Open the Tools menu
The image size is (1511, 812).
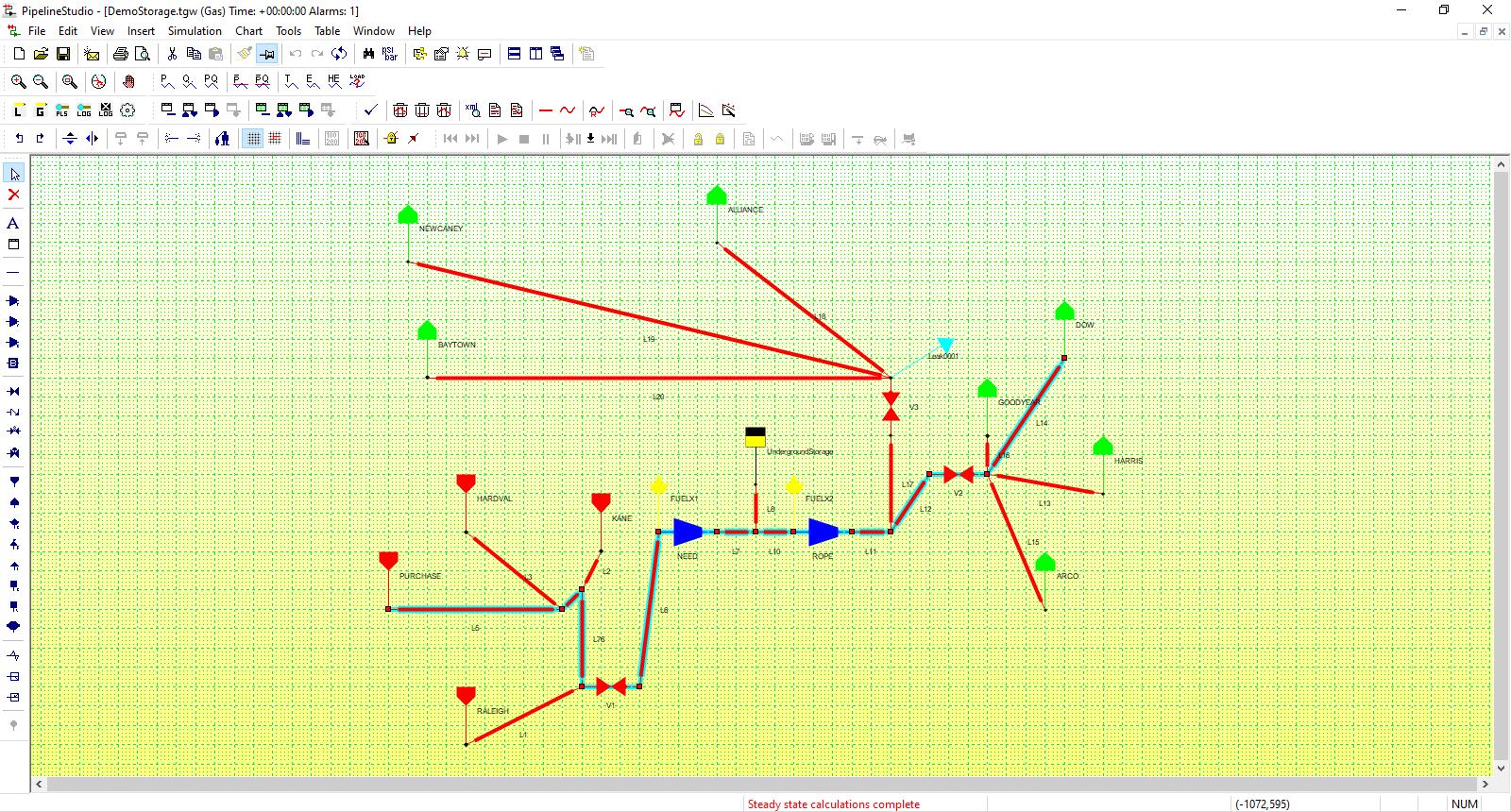point(289,31)
